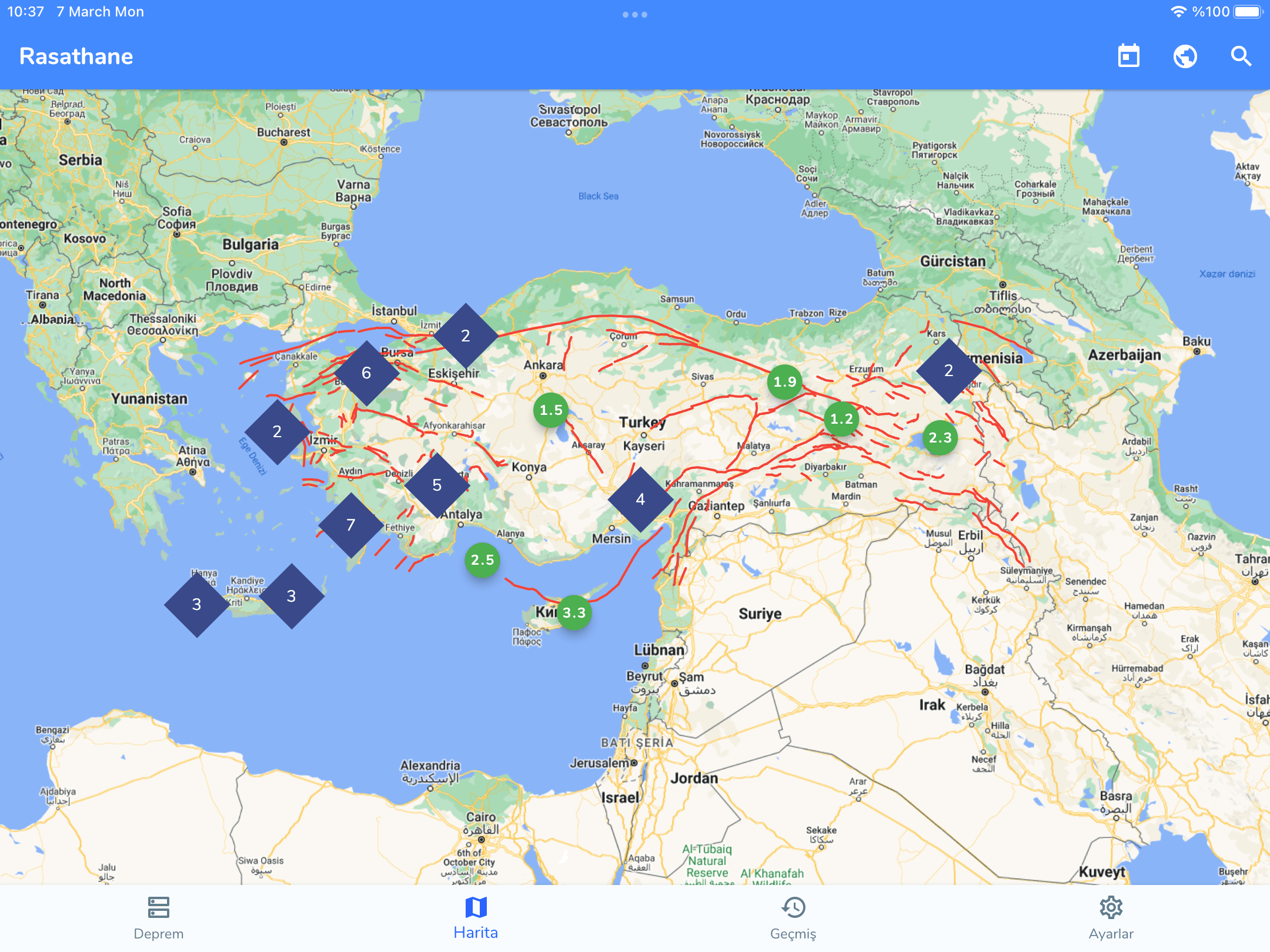1270x952 pixels.
Task: Open the Geçmiş history tab
Action: (x=793, y=917)
